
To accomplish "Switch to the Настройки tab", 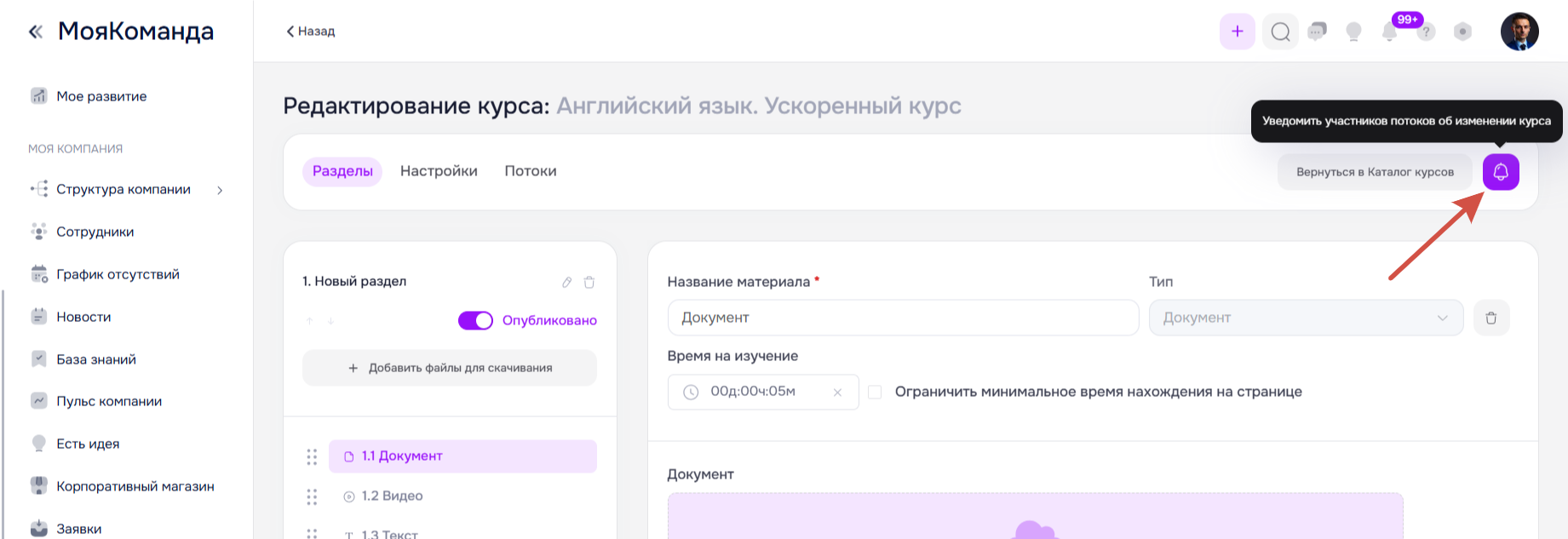I will pyautogui.click(x=439, y=171).
